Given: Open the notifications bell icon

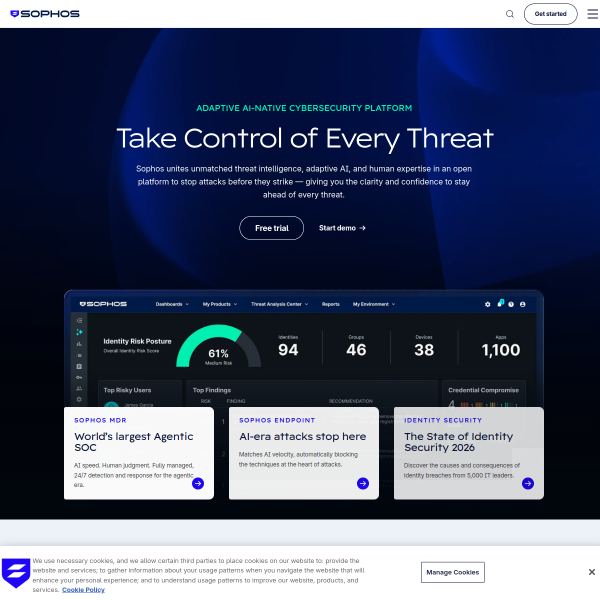Looking at the screenshot, I should tap(500, 303).
